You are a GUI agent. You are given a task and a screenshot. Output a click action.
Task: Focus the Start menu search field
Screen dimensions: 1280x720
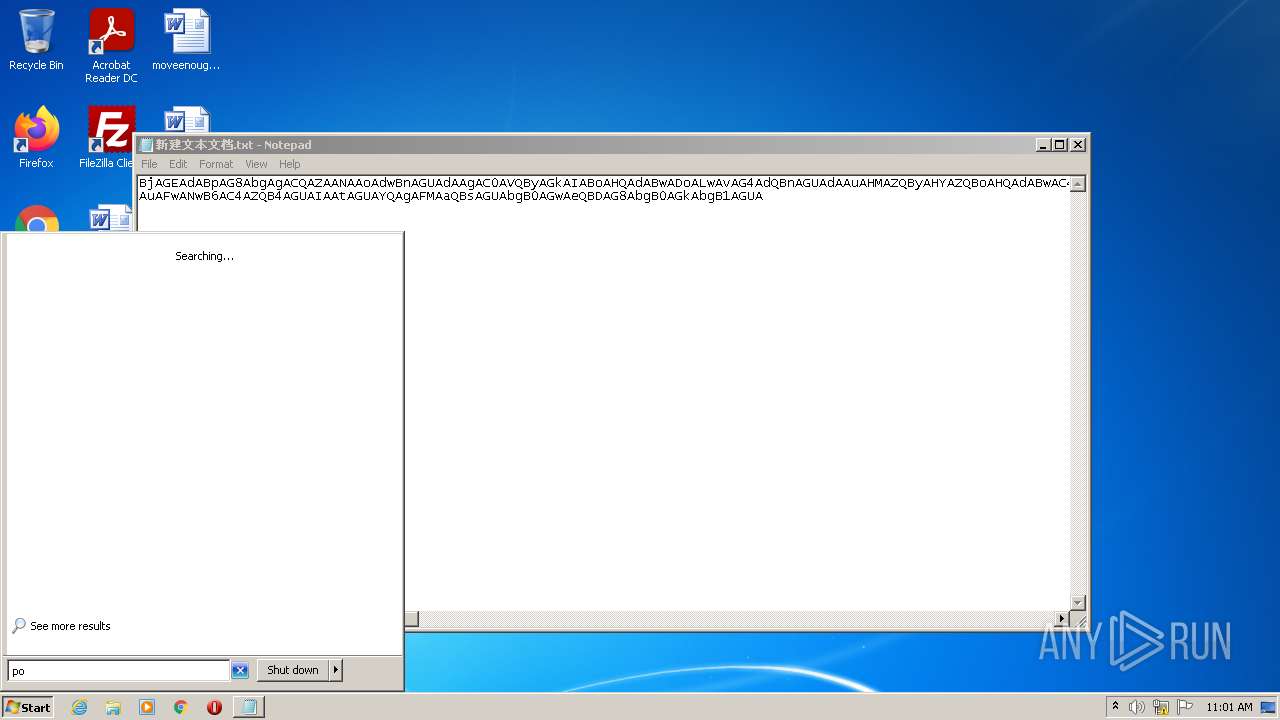pyautogui.click(x=118, y=670)
